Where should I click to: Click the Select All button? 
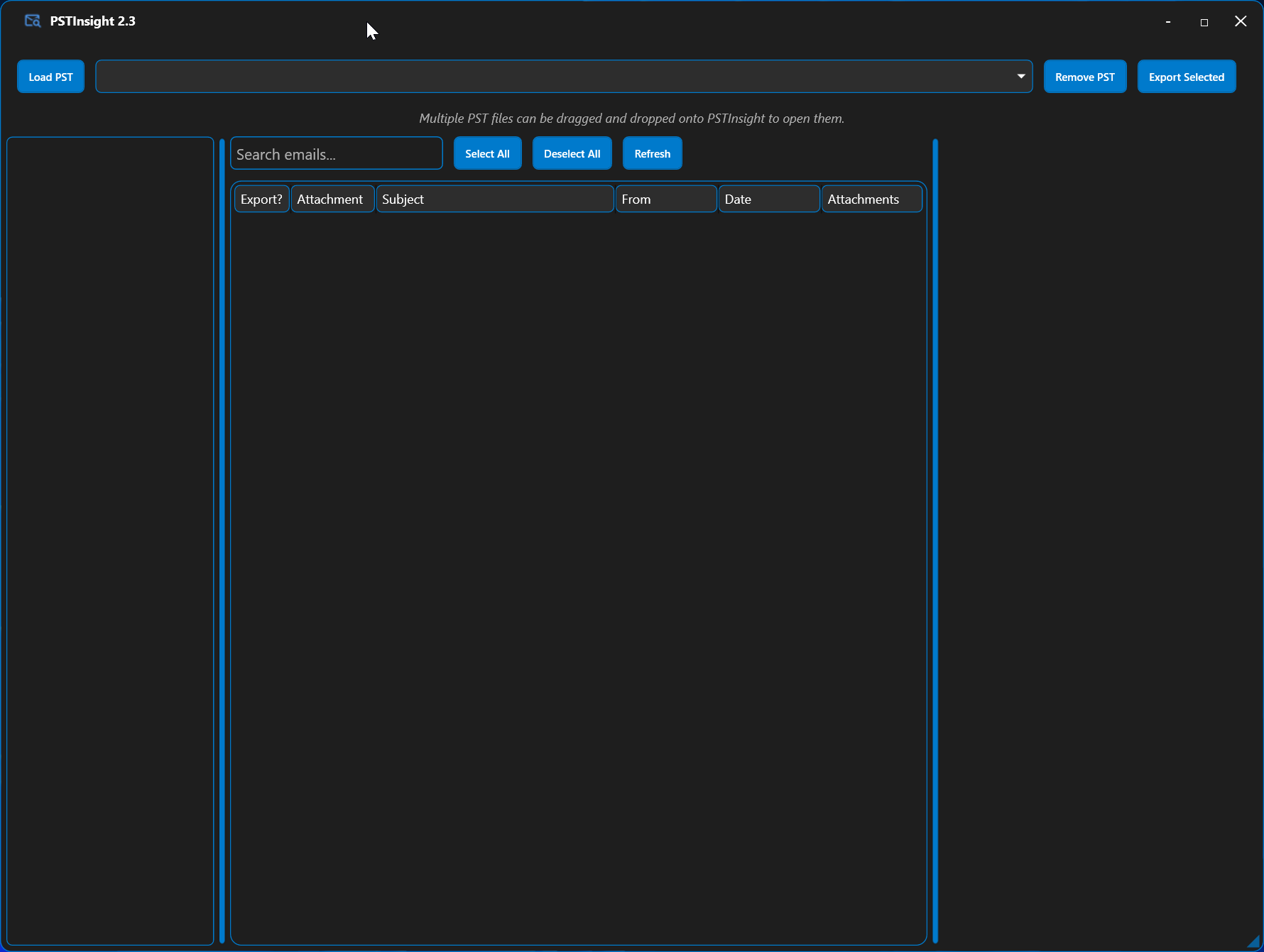coord(487,153)
